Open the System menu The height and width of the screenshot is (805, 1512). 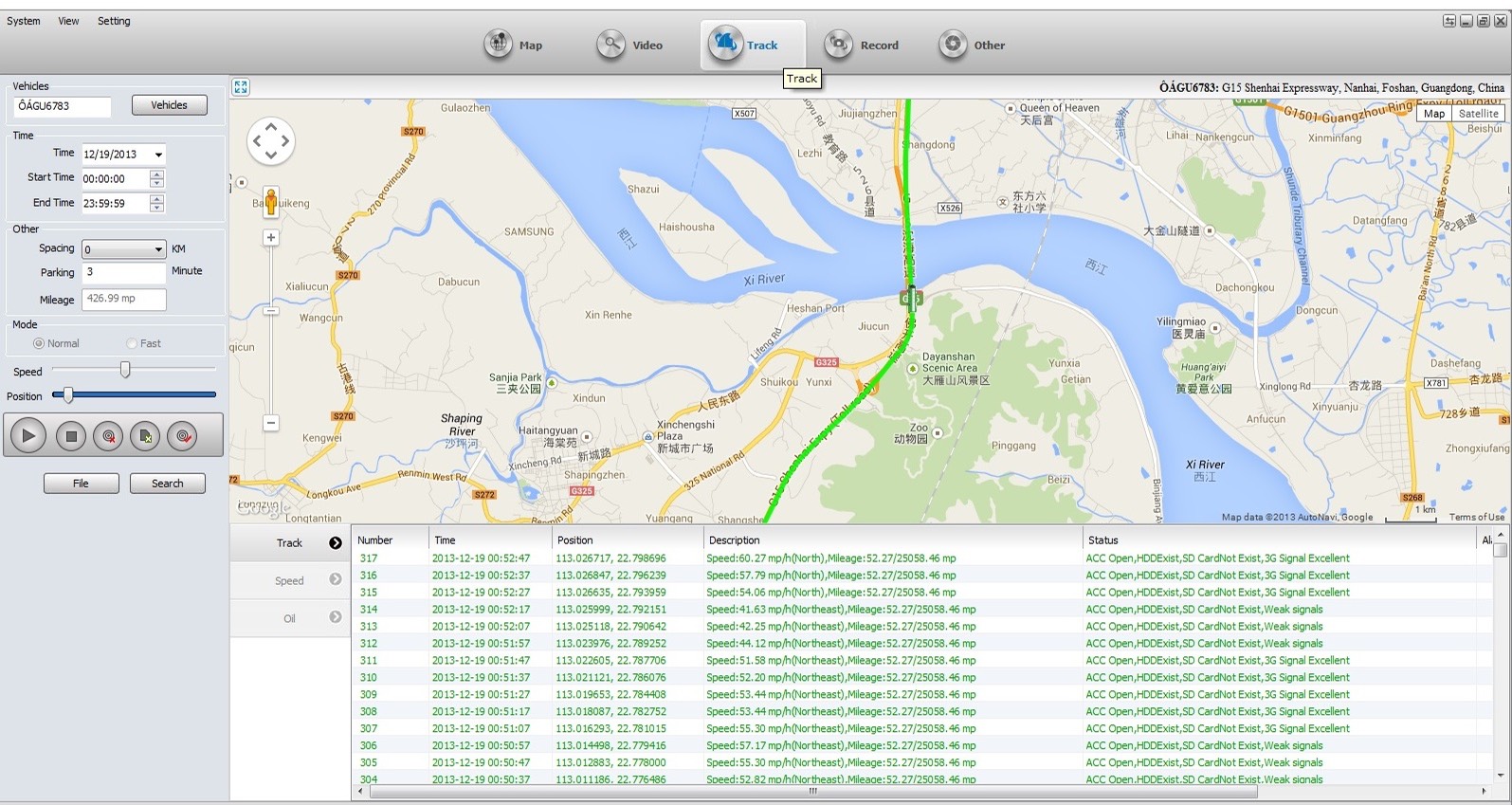[24, 21]
